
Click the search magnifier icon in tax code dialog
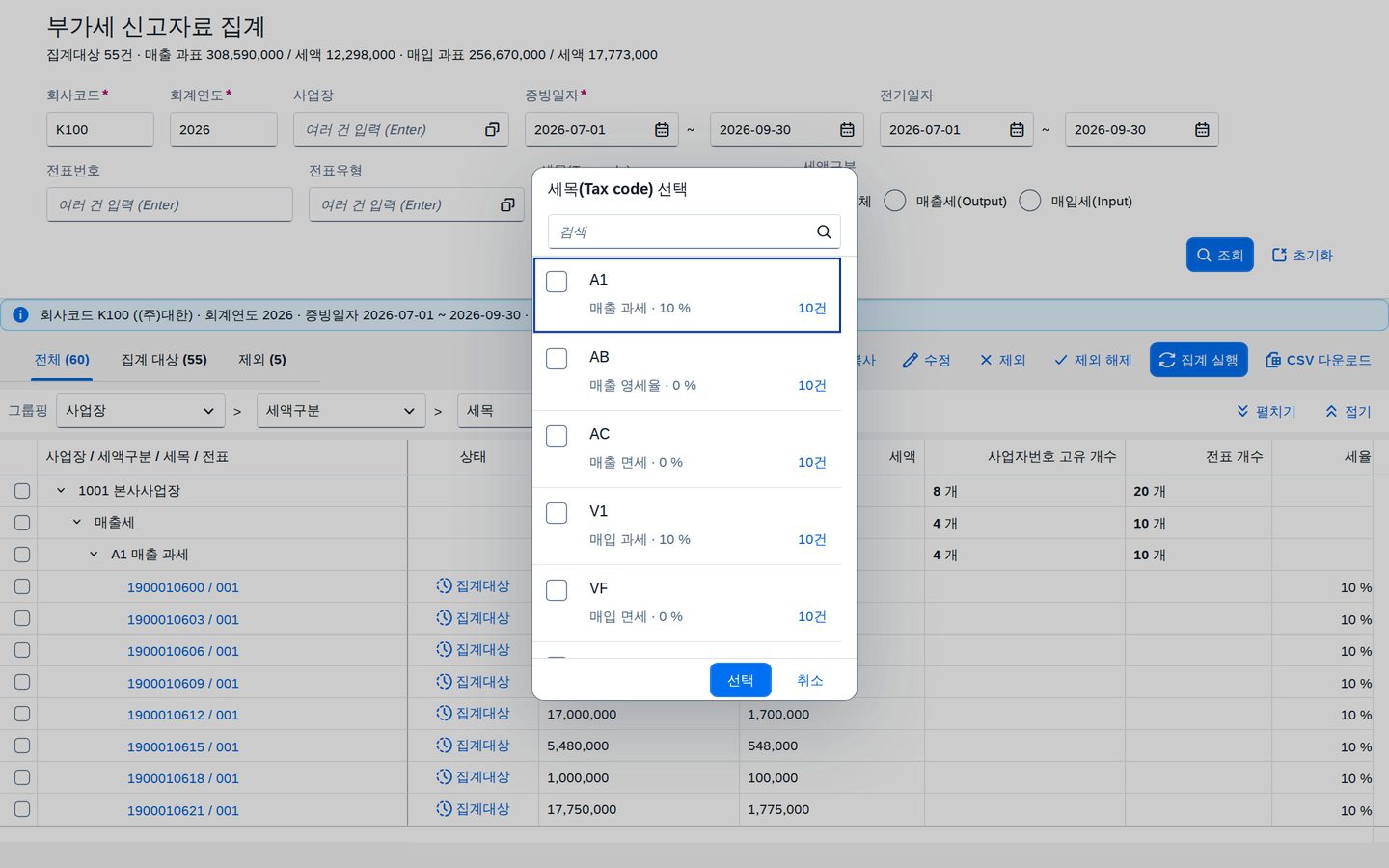(x=824, y=231)
